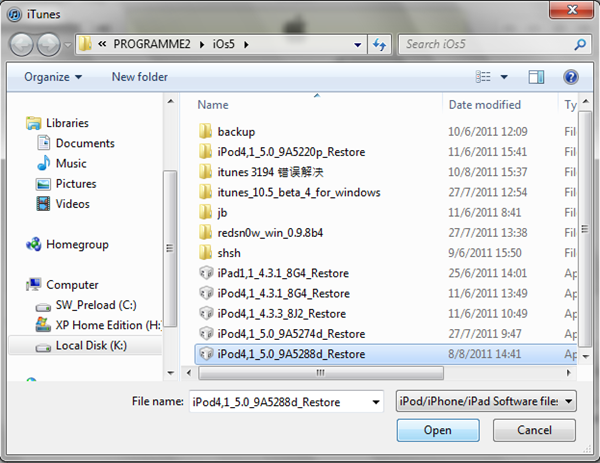Screen dimensions: 600x463
Task: Show parent folders via breadcrumb double chevron
Action: 102,44
